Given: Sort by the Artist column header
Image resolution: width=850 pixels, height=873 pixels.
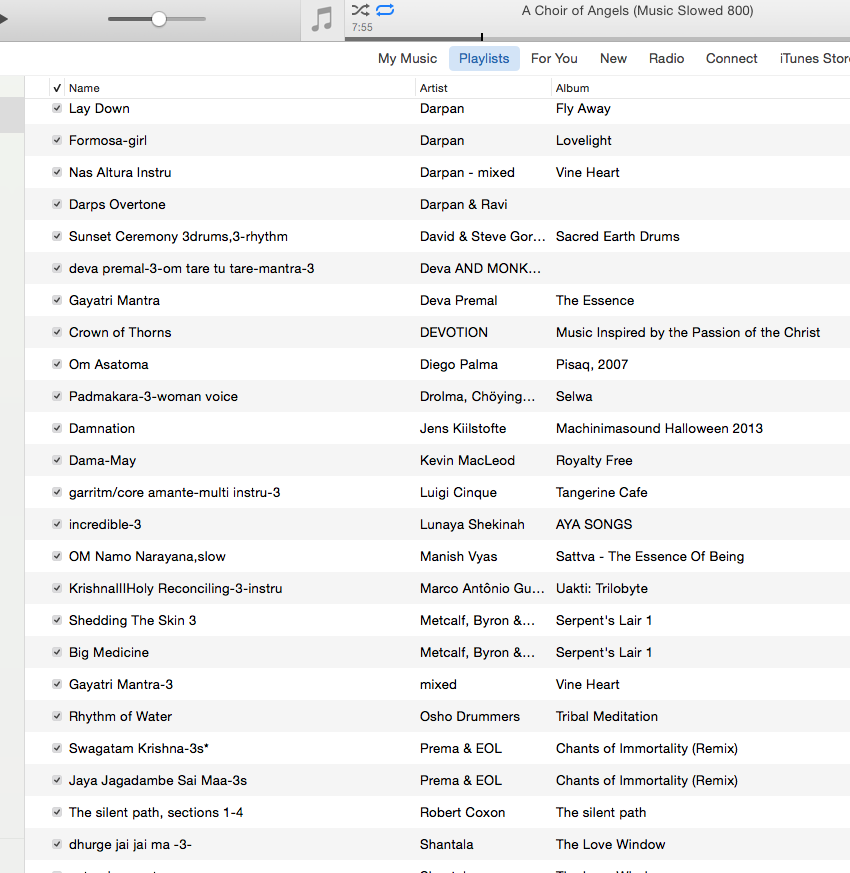Looking at the screenshot, I should pos(434,88).
